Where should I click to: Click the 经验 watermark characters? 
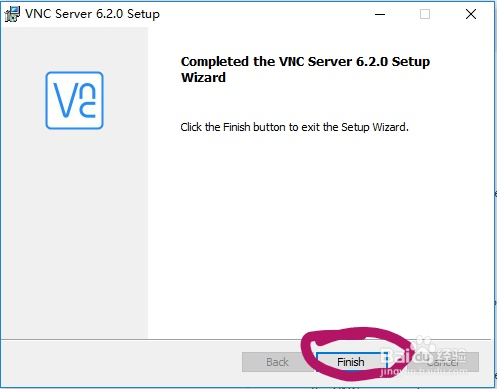453,356
